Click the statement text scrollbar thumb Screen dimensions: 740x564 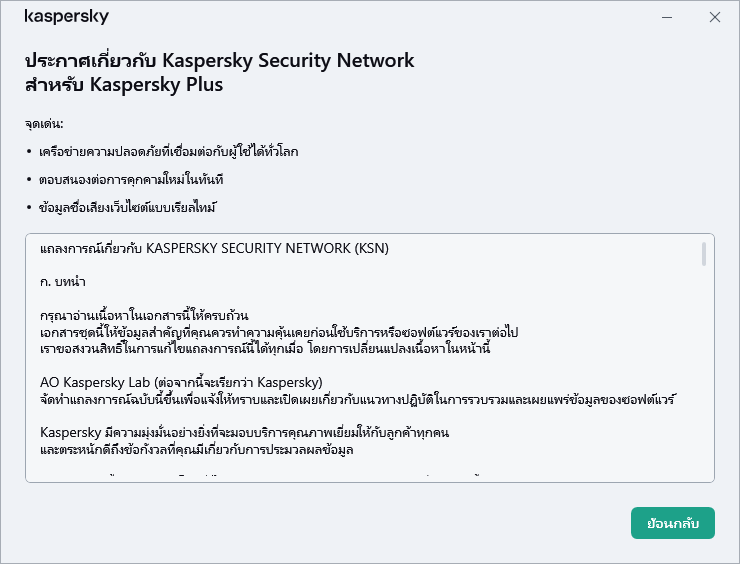tap(704, 254)
